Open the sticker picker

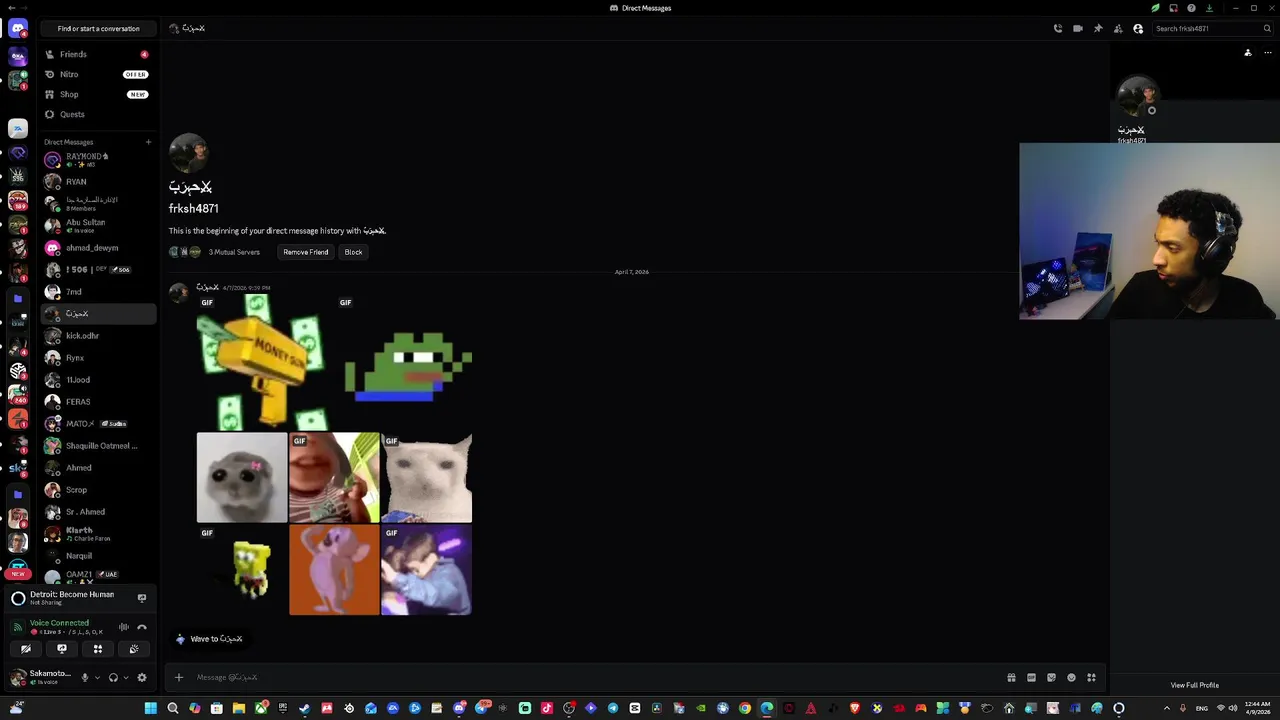tap(1051, 677)
